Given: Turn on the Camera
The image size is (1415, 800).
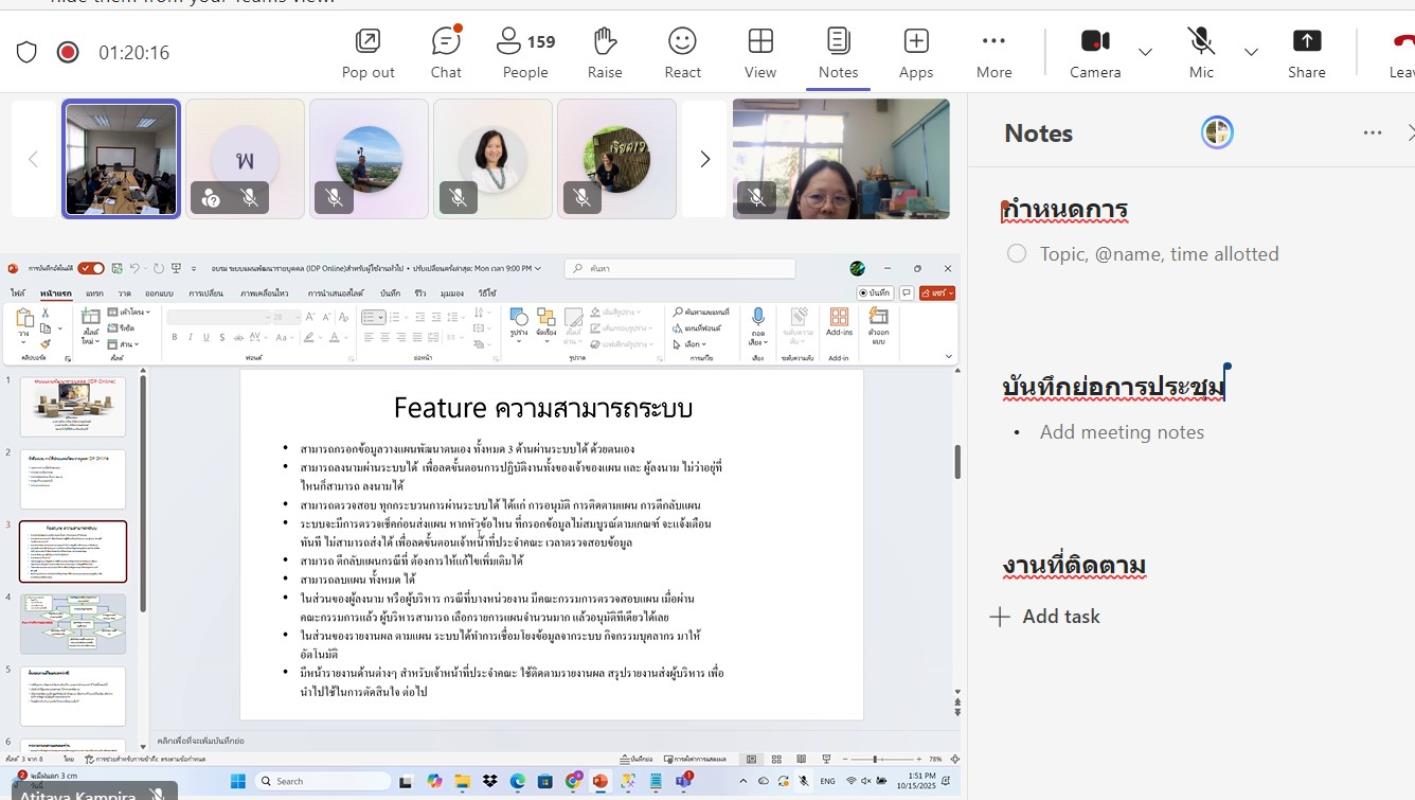Looking at the screenshot, I should tap(1095, 53).
